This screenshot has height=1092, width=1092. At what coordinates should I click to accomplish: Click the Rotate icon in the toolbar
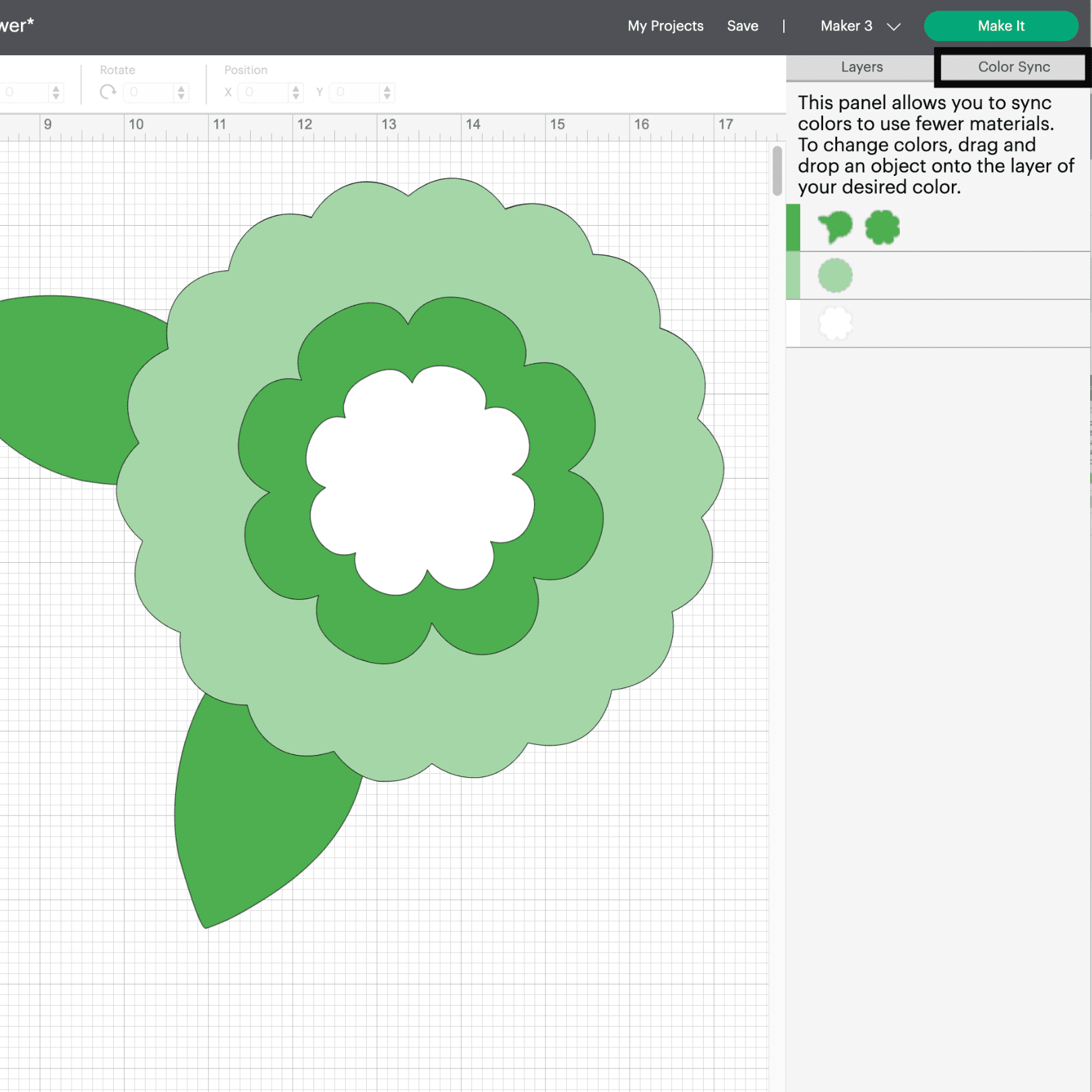(107, 92)
